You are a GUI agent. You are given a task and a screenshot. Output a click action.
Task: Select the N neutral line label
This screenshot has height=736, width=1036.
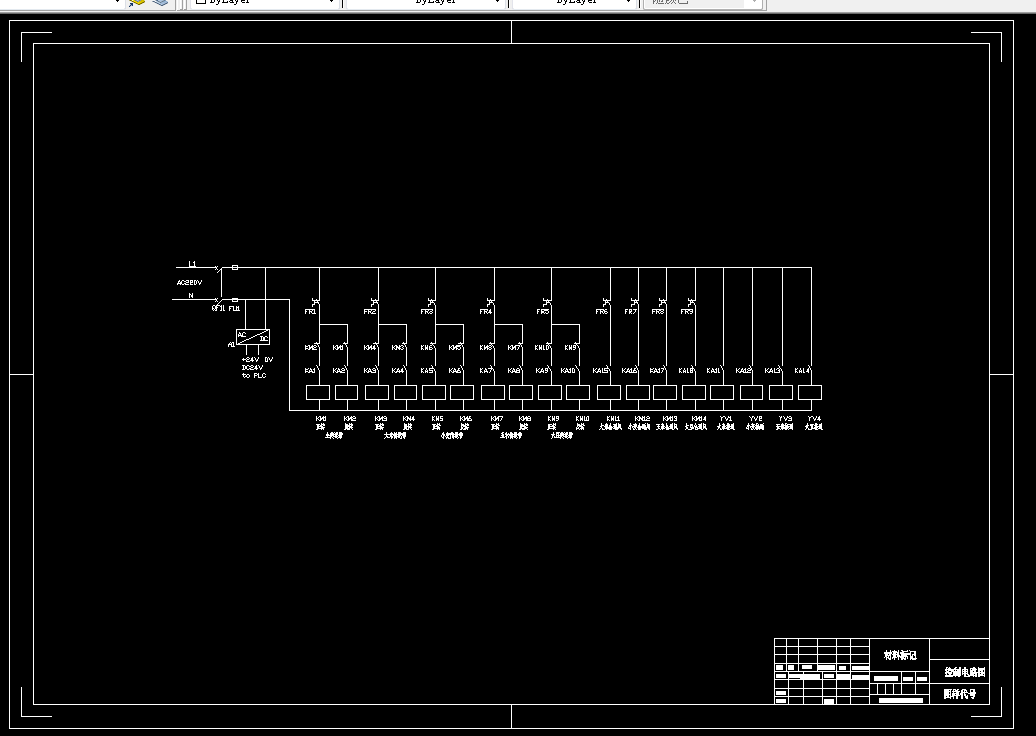(191, 295)
